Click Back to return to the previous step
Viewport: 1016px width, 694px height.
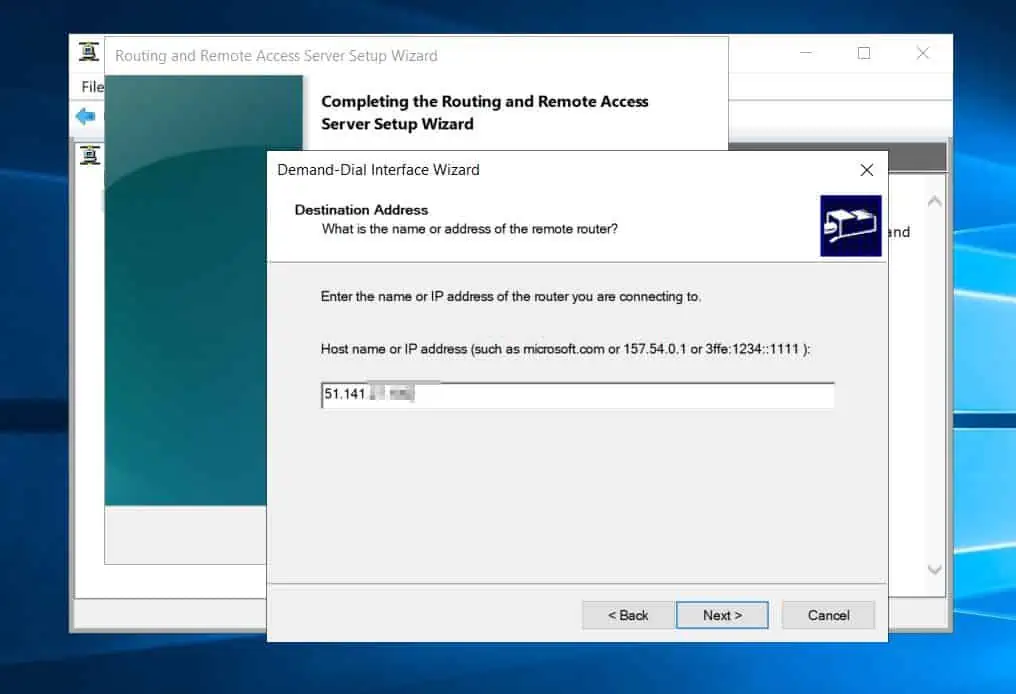(627, 615)
